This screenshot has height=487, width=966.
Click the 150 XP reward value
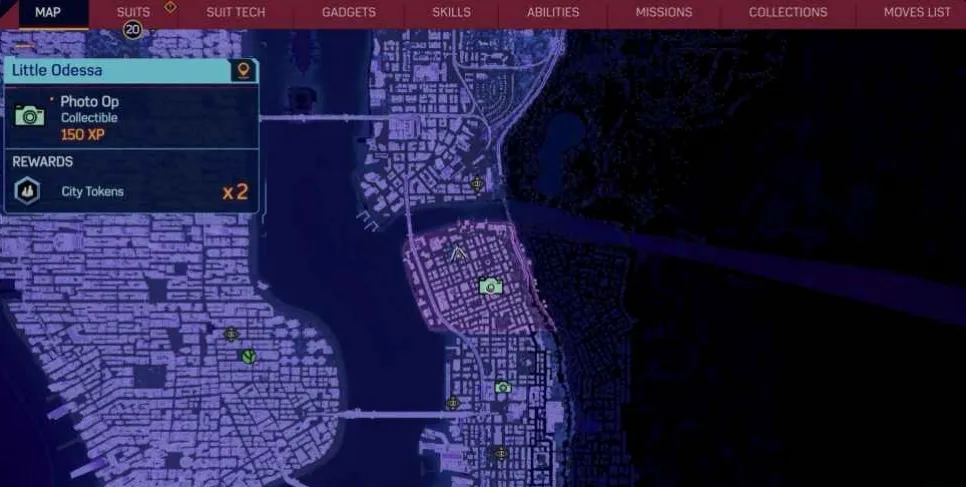pyautogui.click(x=83, y=134)
